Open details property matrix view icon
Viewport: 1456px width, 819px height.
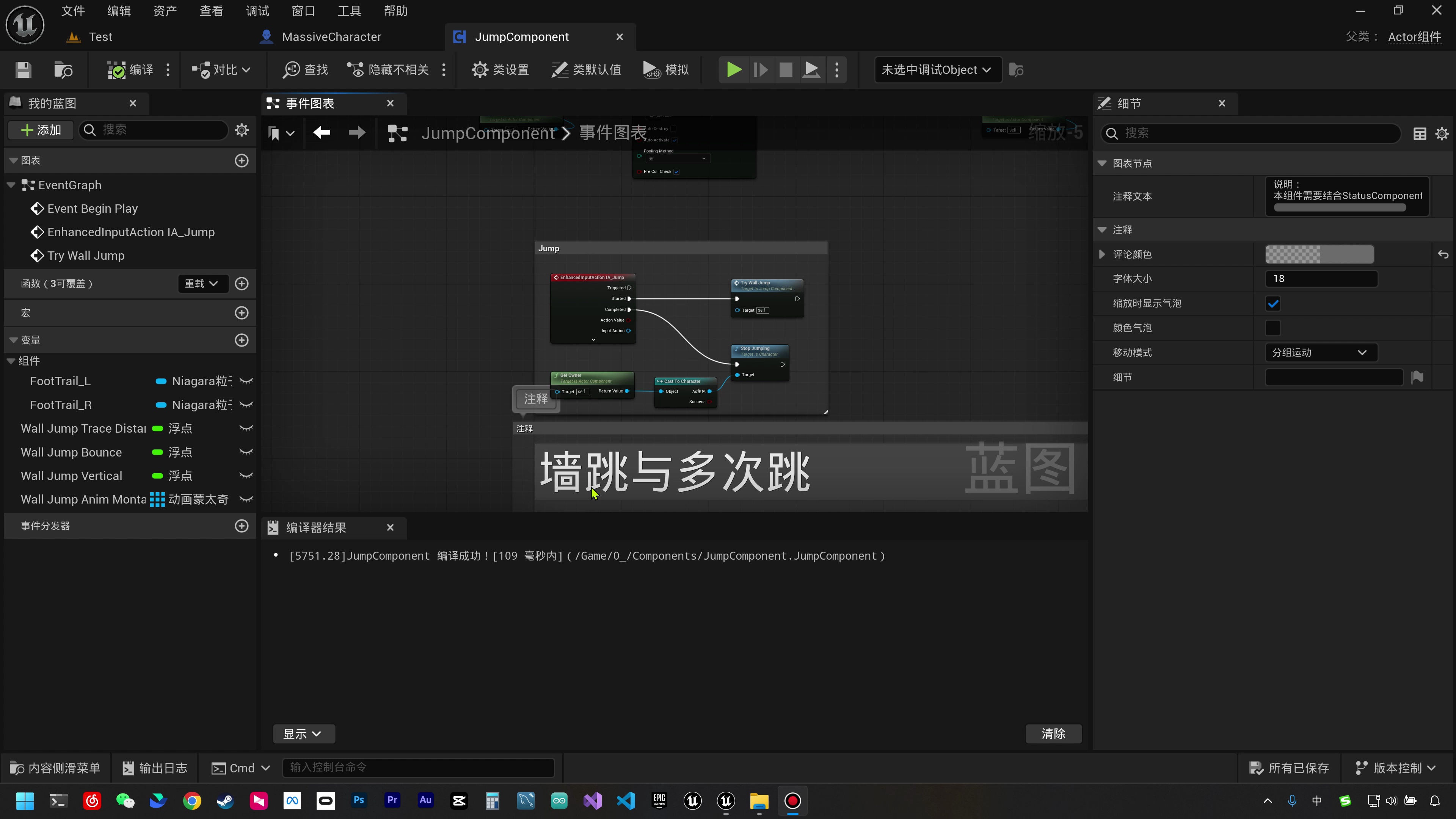[x=1420, y=133]
